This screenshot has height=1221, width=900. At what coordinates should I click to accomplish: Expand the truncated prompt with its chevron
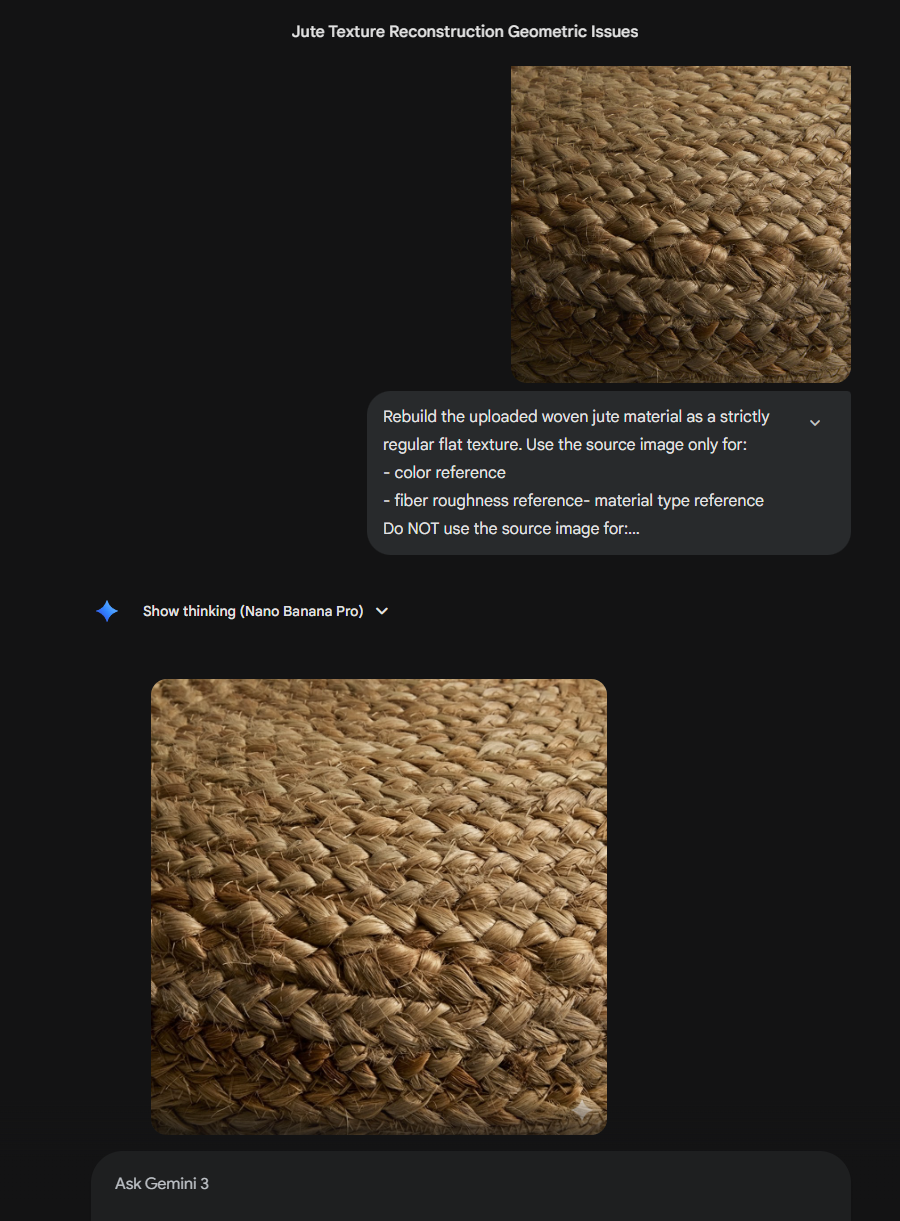coord(815,423)
